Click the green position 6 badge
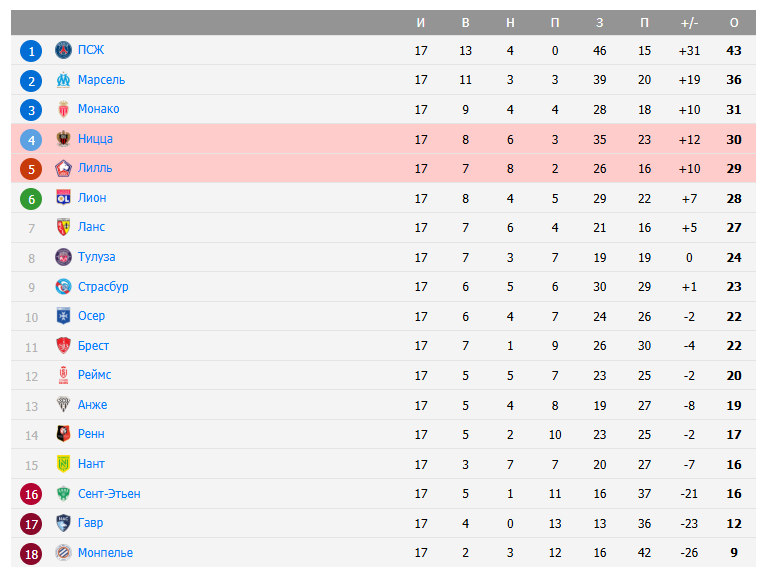The width and height of the screenshot is (766, 578). click(31, 198)
